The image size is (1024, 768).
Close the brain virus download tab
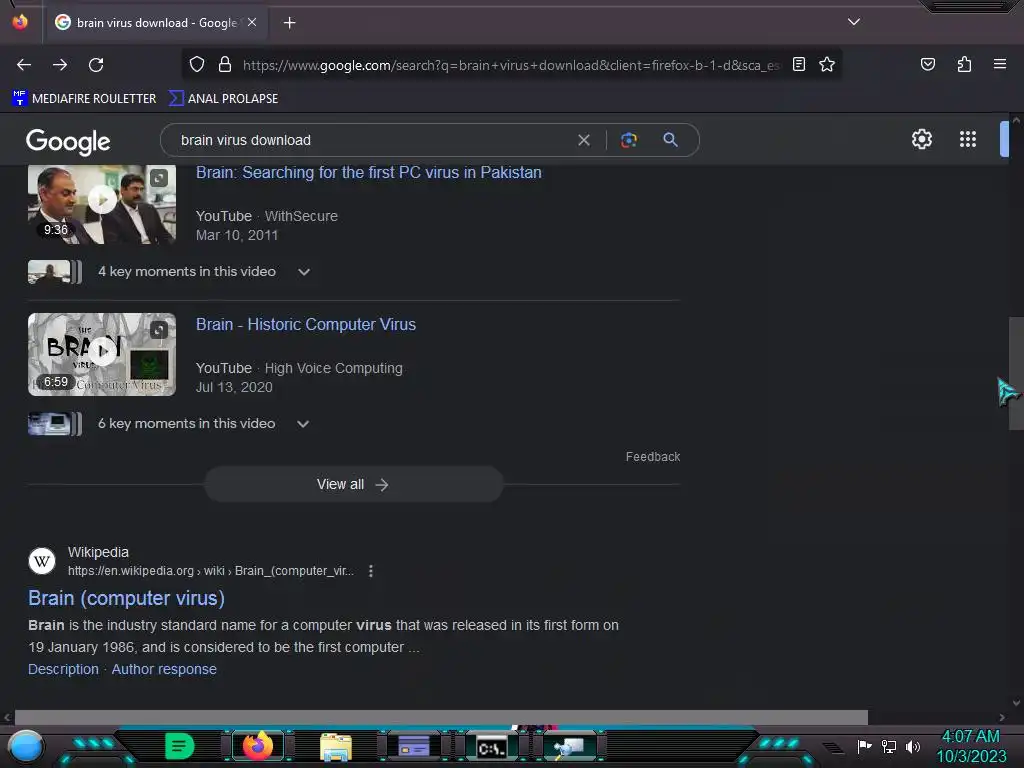click(x=252, y=22)
